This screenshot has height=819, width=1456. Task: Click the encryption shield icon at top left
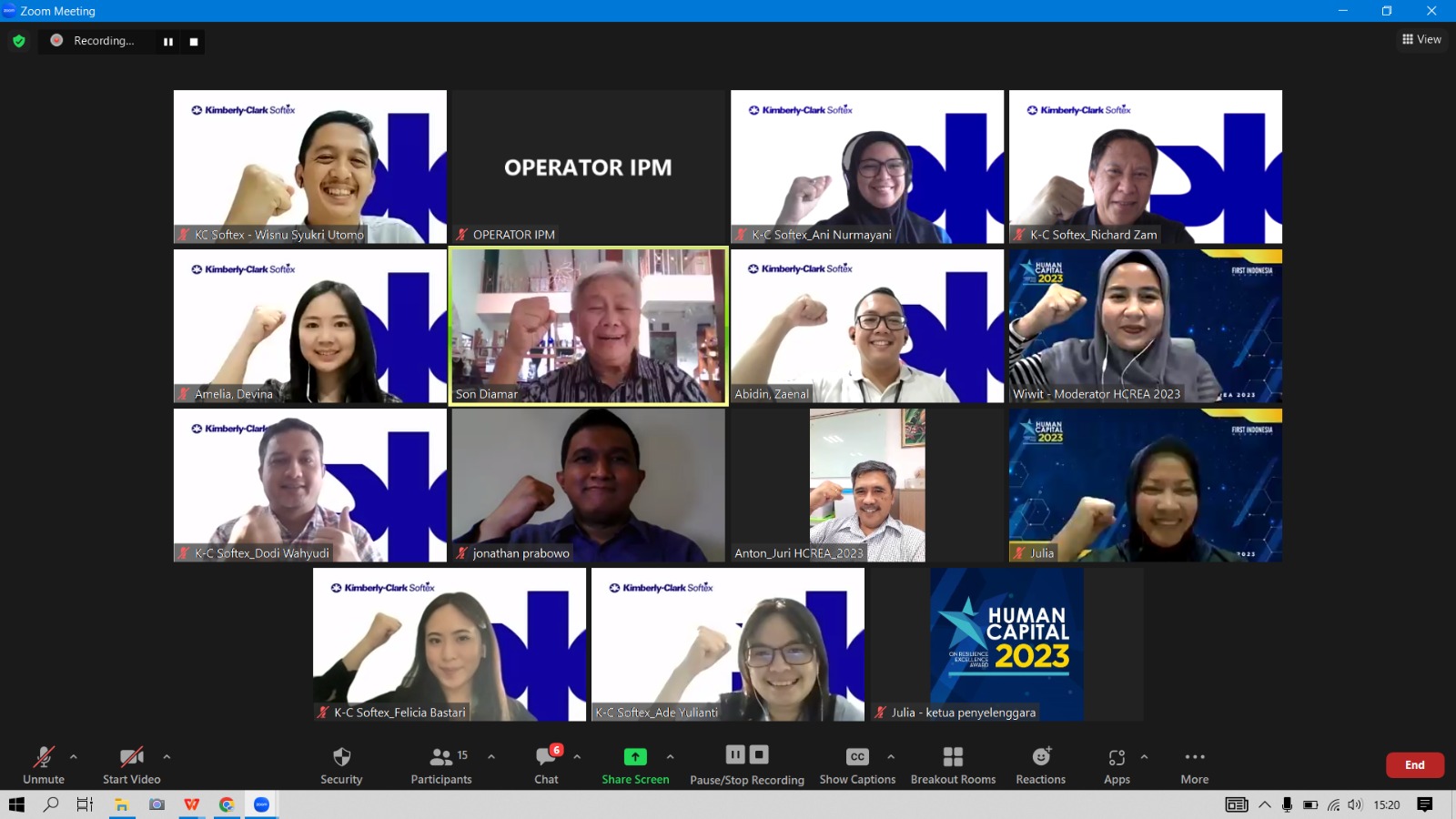[x=19, y=41]
